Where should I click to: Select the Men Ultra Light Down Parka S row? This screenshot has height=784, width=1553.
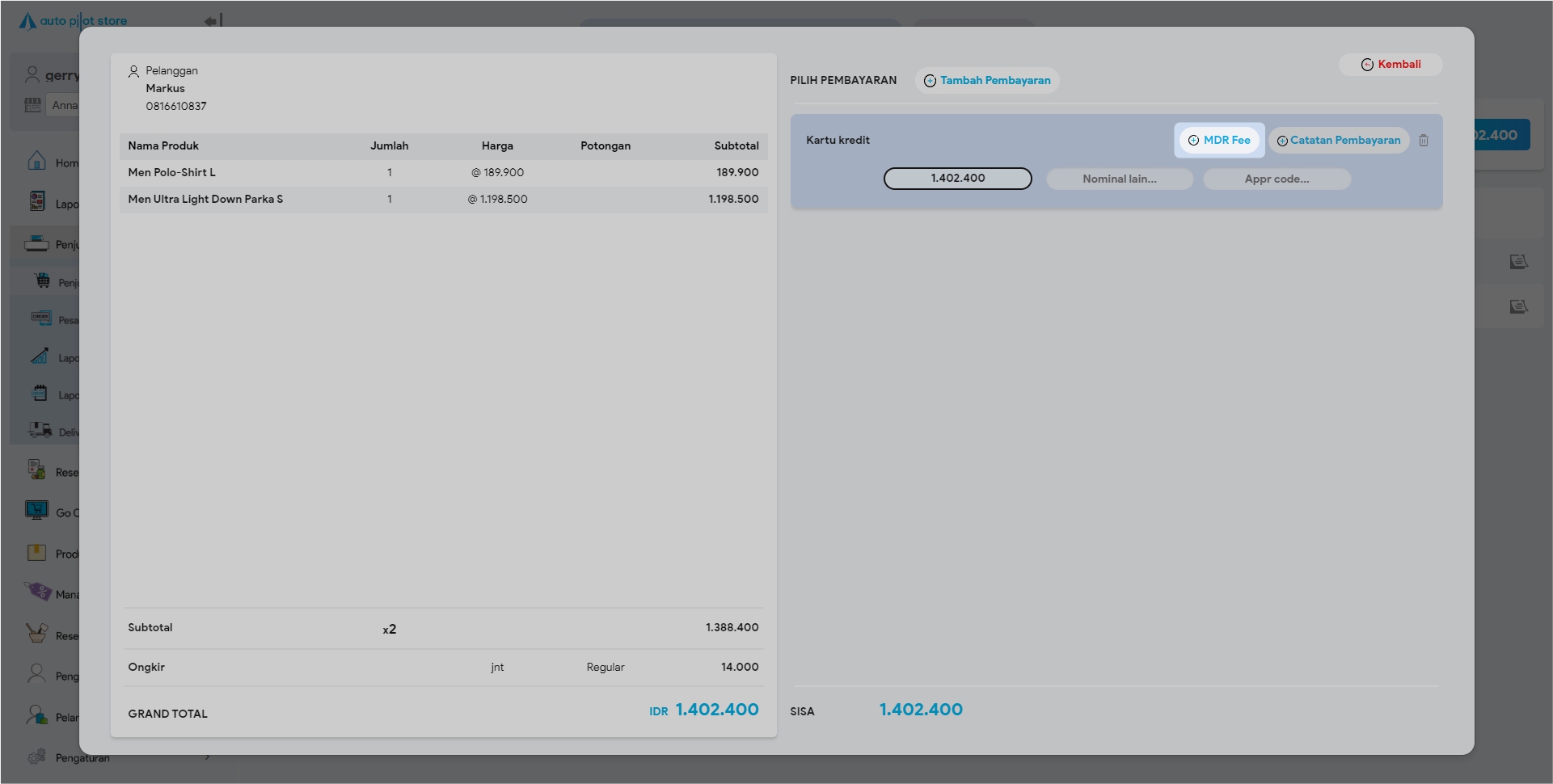point(442,200)
